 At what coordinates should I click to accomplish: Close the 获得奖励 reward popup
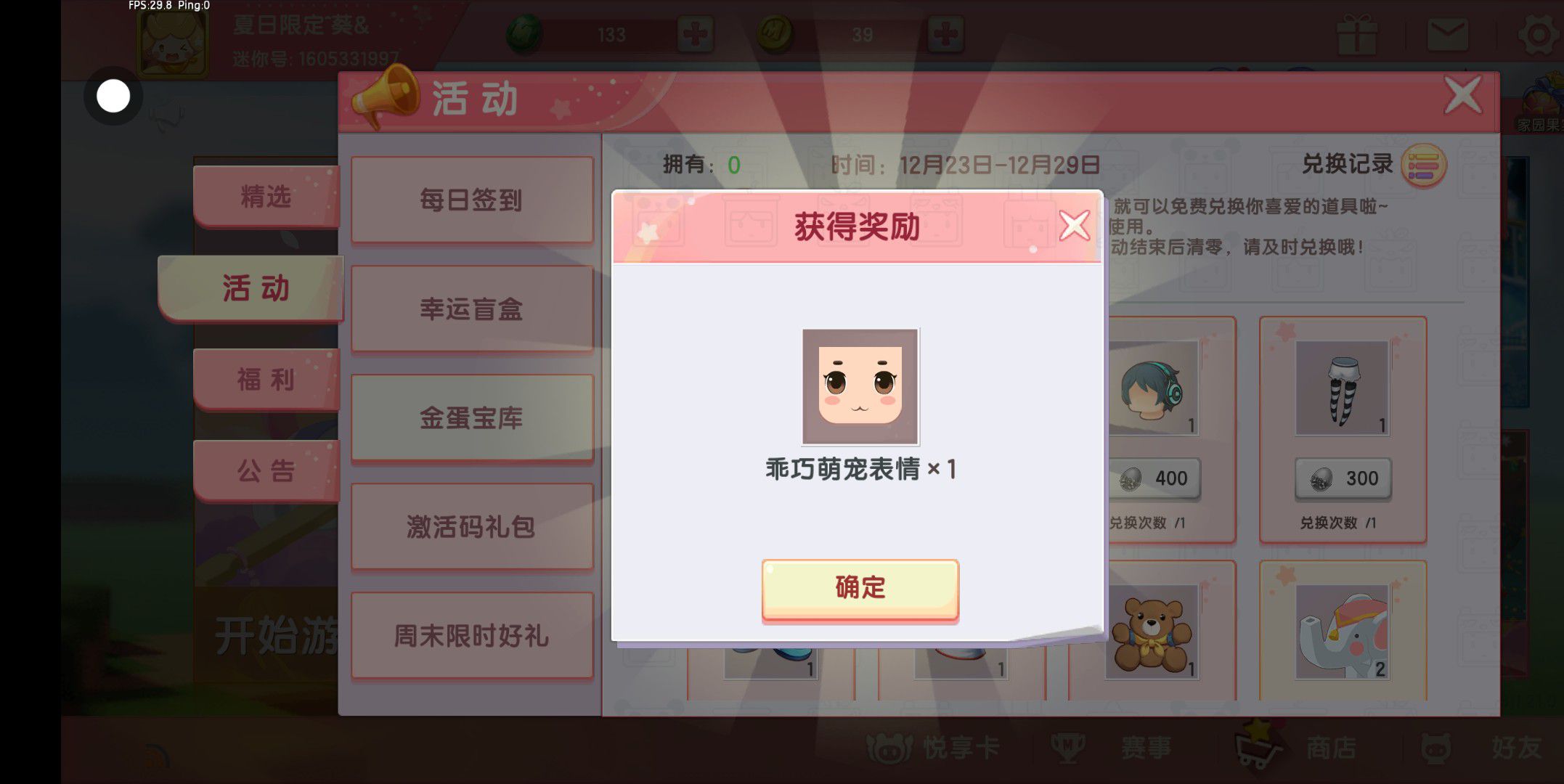(1075, 225)
